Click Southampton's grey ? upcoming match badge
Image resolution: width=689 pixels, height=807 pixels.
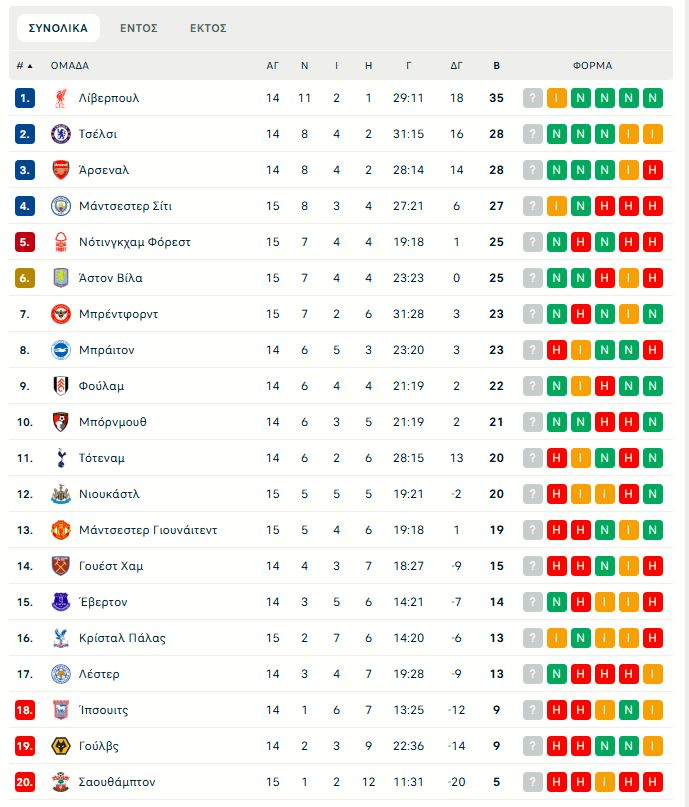pos(533,782)
